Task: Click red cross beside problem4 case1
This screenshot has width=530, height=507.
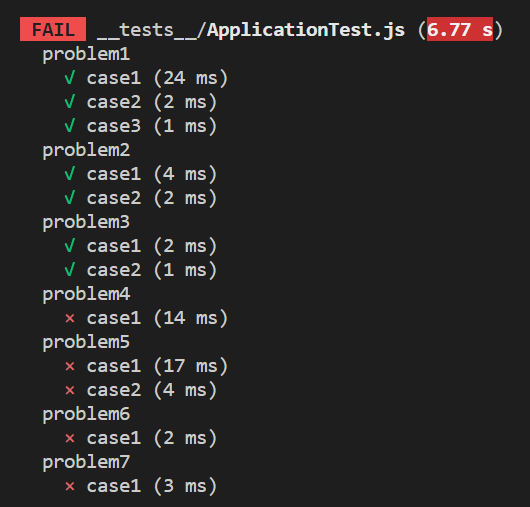Action: click(70, 318)
